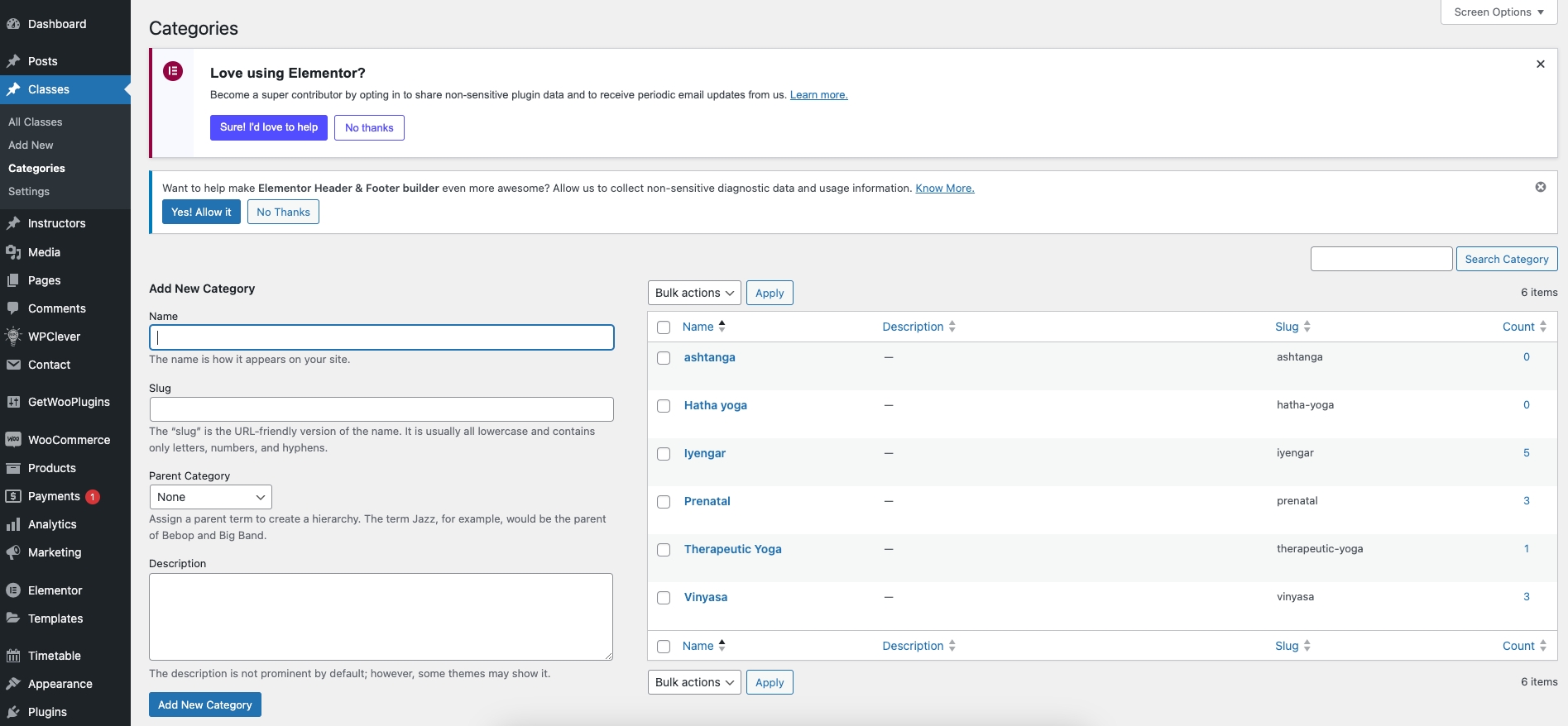Open the Comments bubble icon
Image resolution: width=1568 pixels, height=726 pixels.
tap(13, 308)
